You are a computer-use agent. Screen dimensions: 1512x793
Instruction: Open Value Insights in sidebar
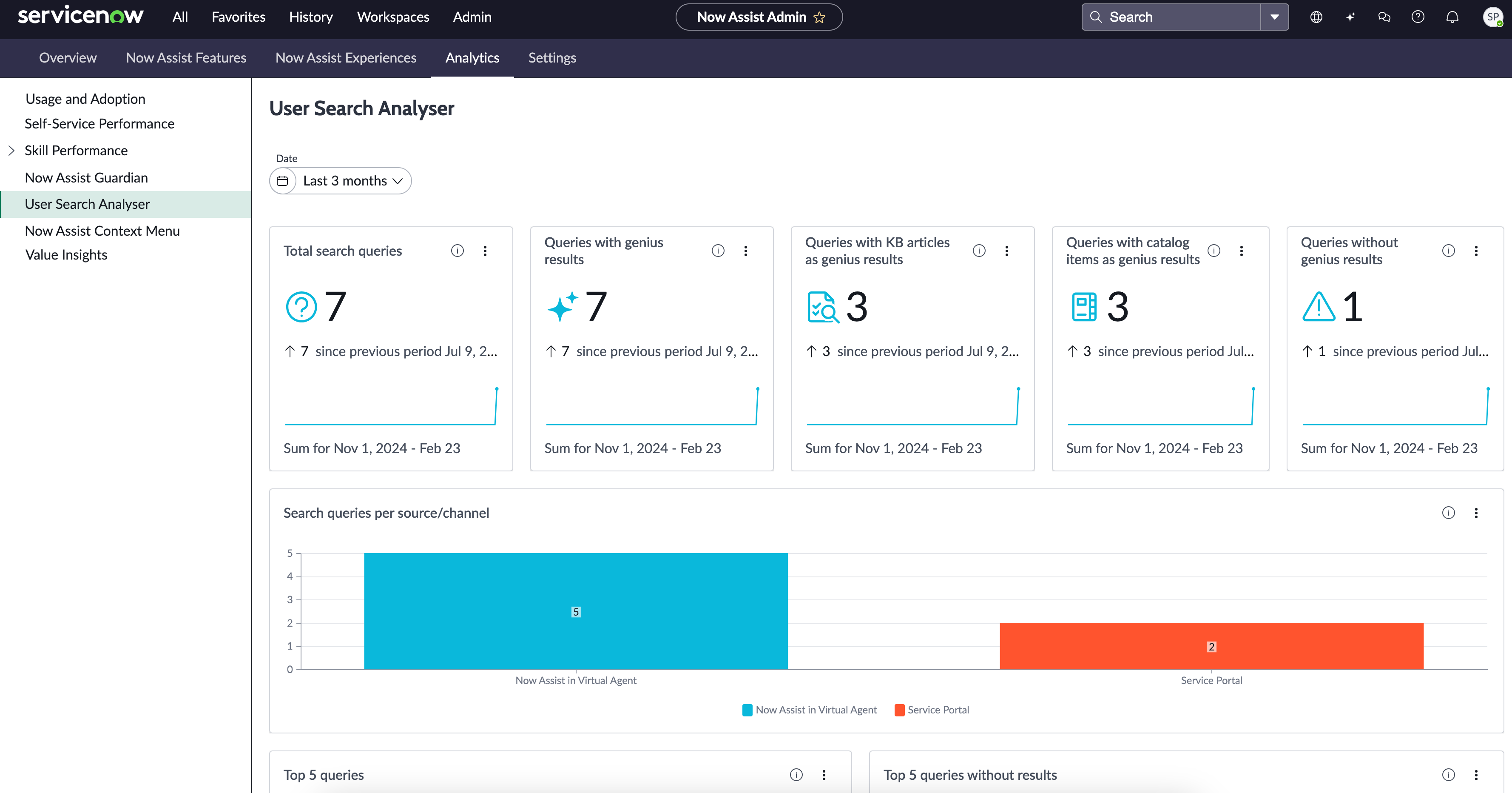(66, 255)
